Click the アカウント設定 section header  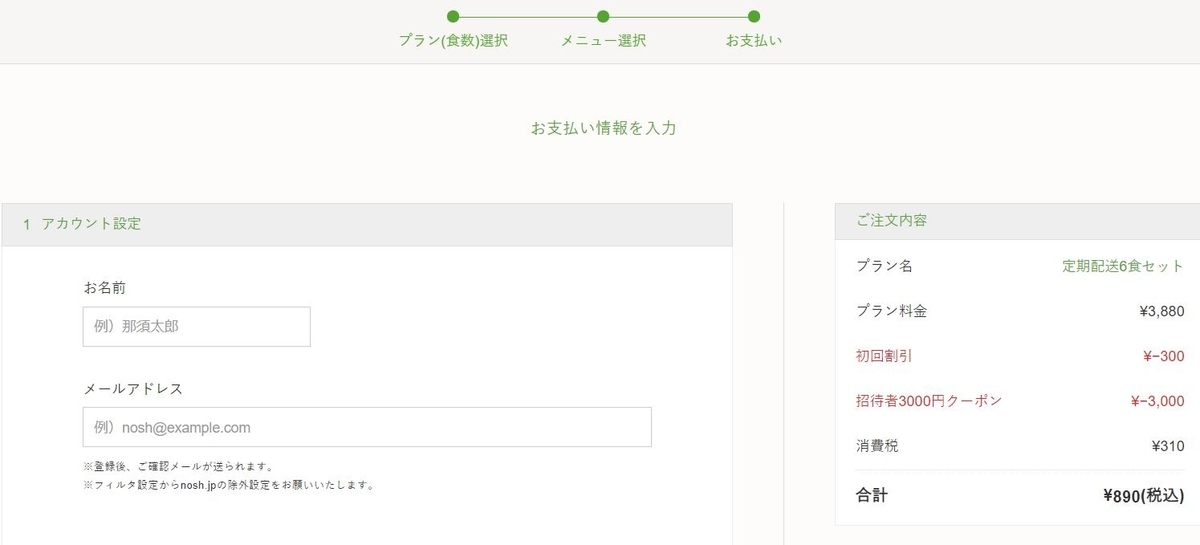(366, 224)
